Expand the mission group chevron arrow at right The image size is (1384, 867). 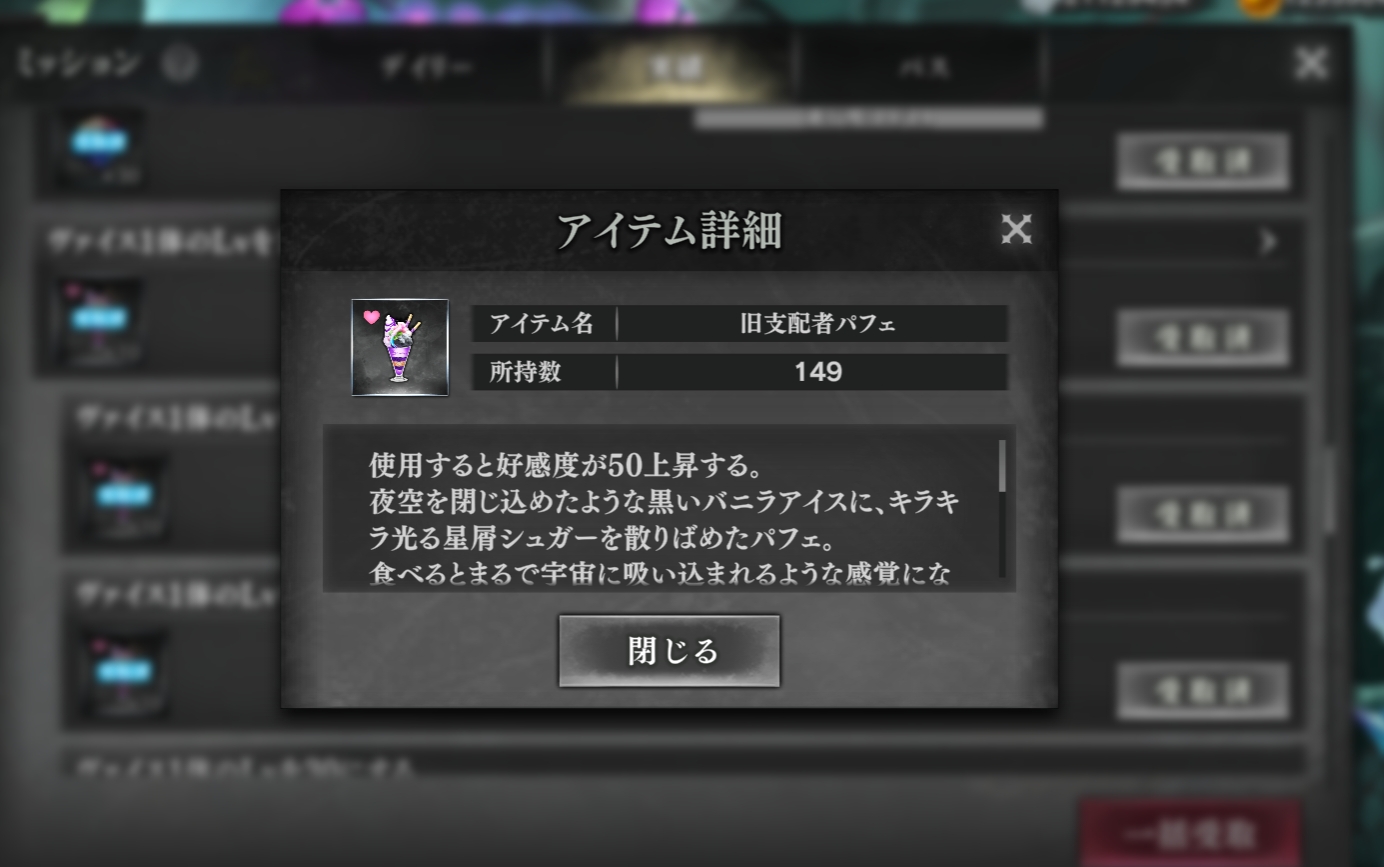1269,242
